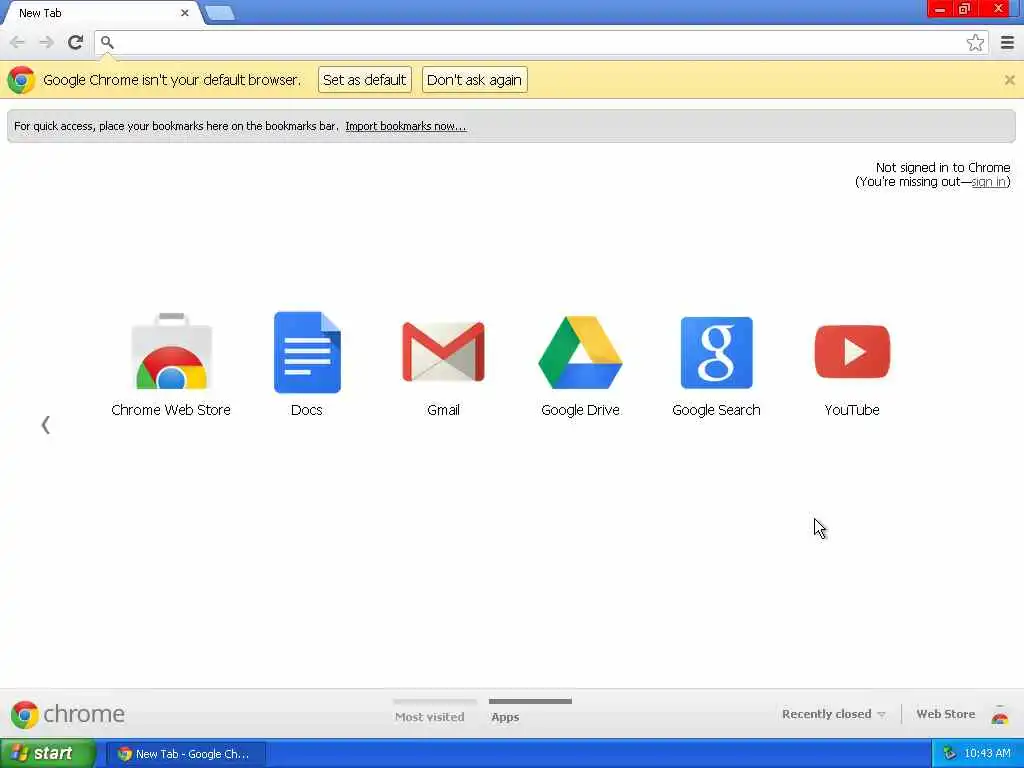Click the taskbar clock showing 10:43 AM
1024x768 pixels.
click(x=987, y=754)
